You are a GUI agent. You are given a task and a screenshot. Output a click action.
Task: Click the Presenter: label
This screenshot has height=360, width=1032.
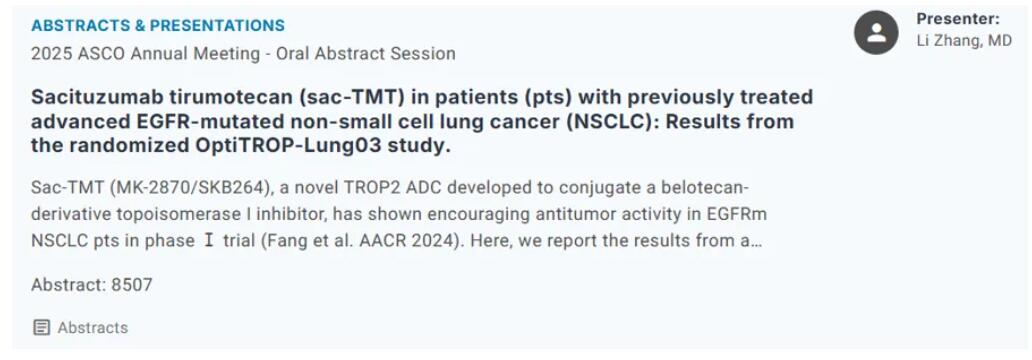(x=958, y=19)
